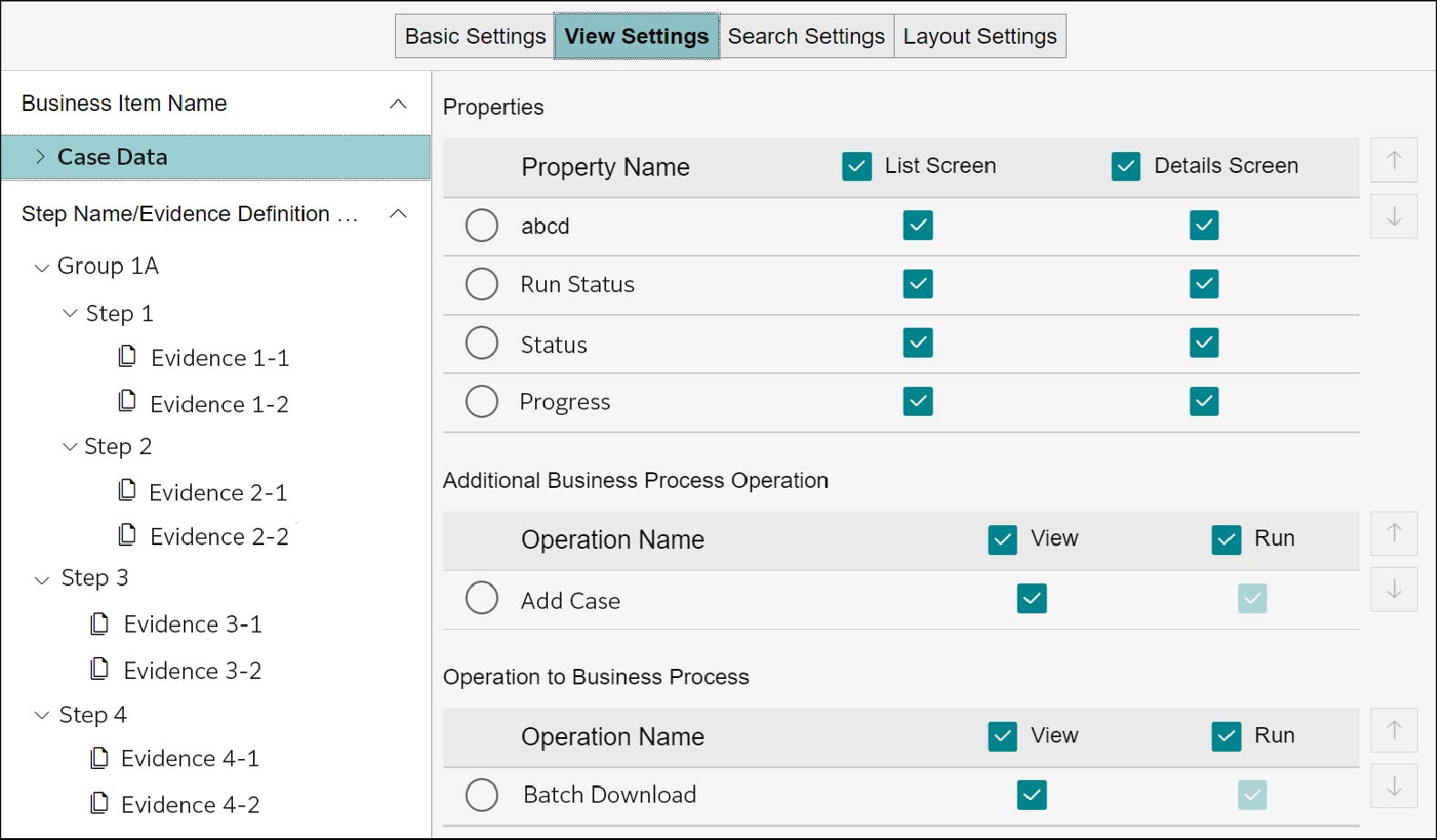Select the Status property radio button

(x=481, y=343)
